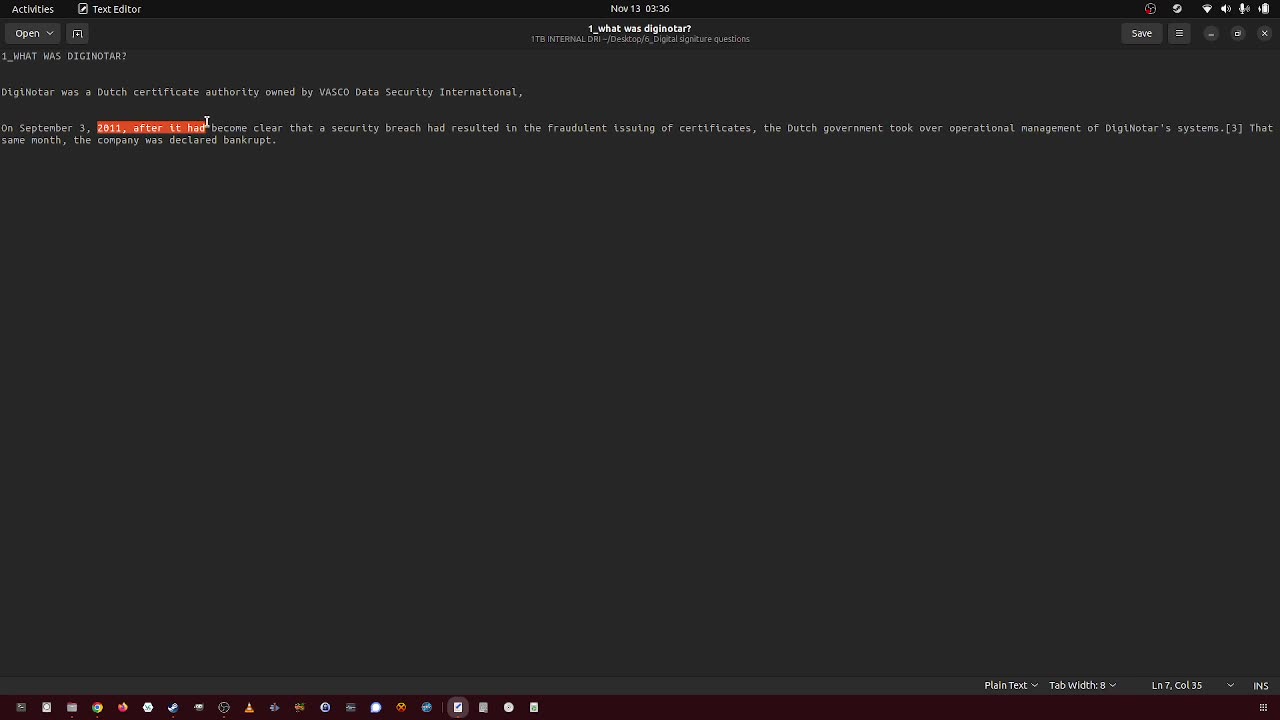Click the optical disc icon in the dock
Screen dimensions: 1280x720
(509, 707)
